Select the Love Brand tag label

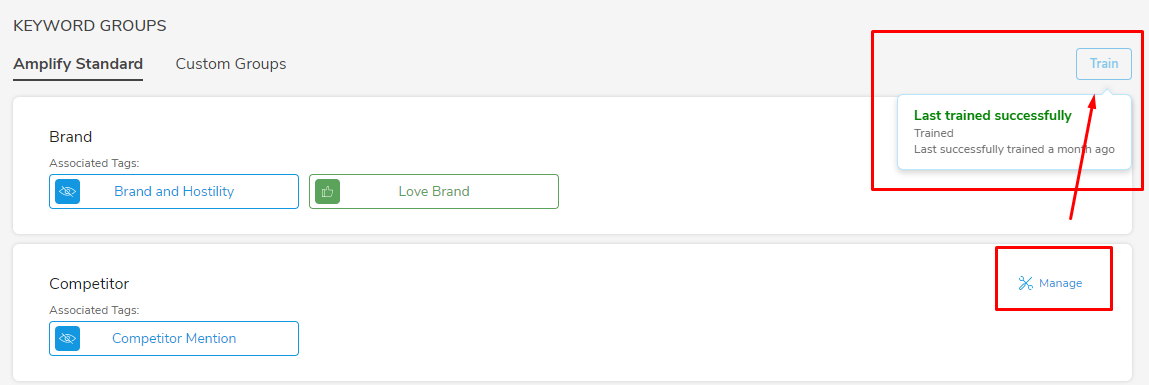coord(434,191)
